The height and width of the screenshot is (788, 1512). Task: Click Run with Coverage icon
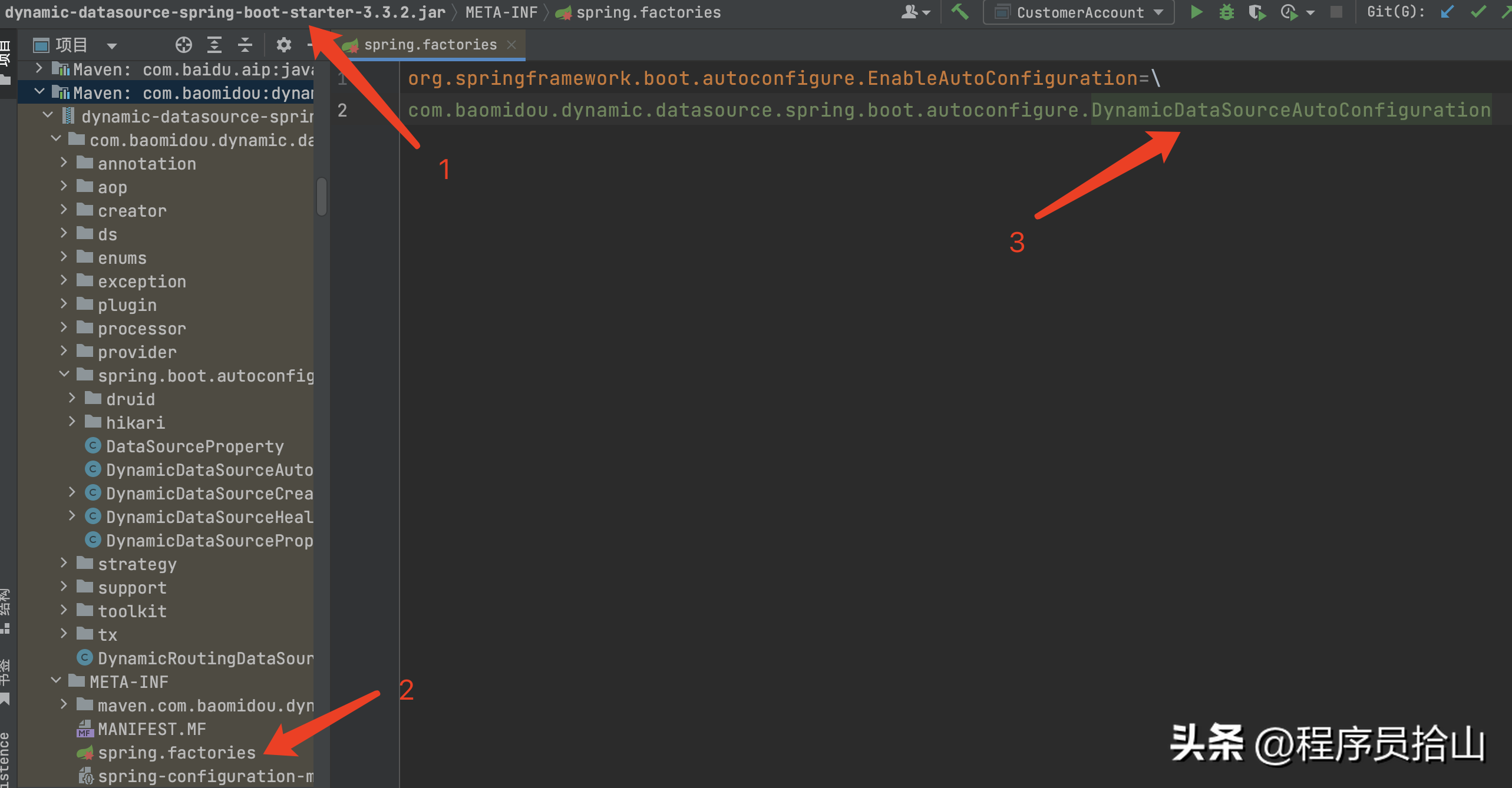coord(1257,12)
